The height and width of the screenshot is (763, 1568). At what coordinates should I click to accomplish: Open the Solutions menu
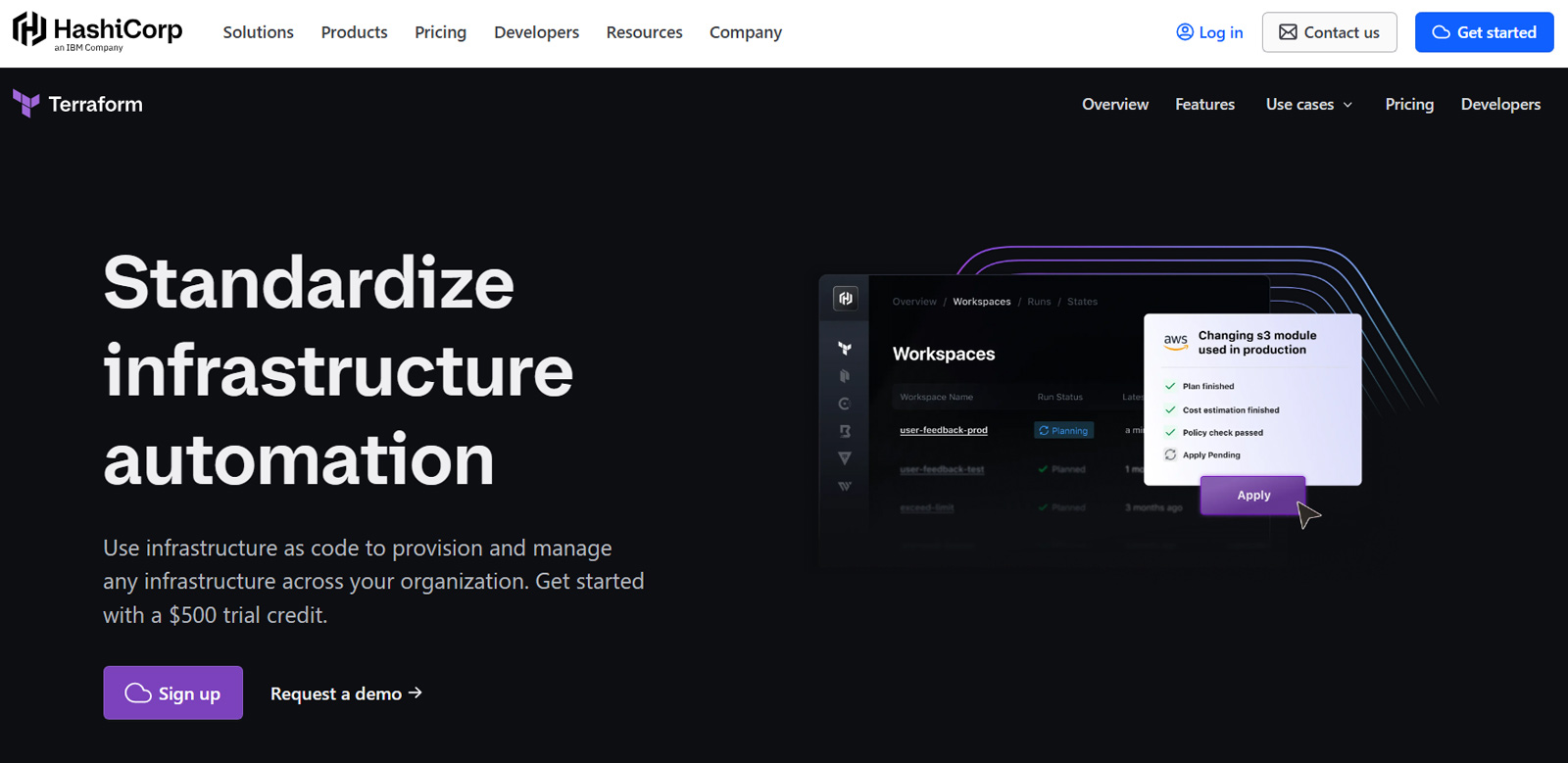(258, 32)
